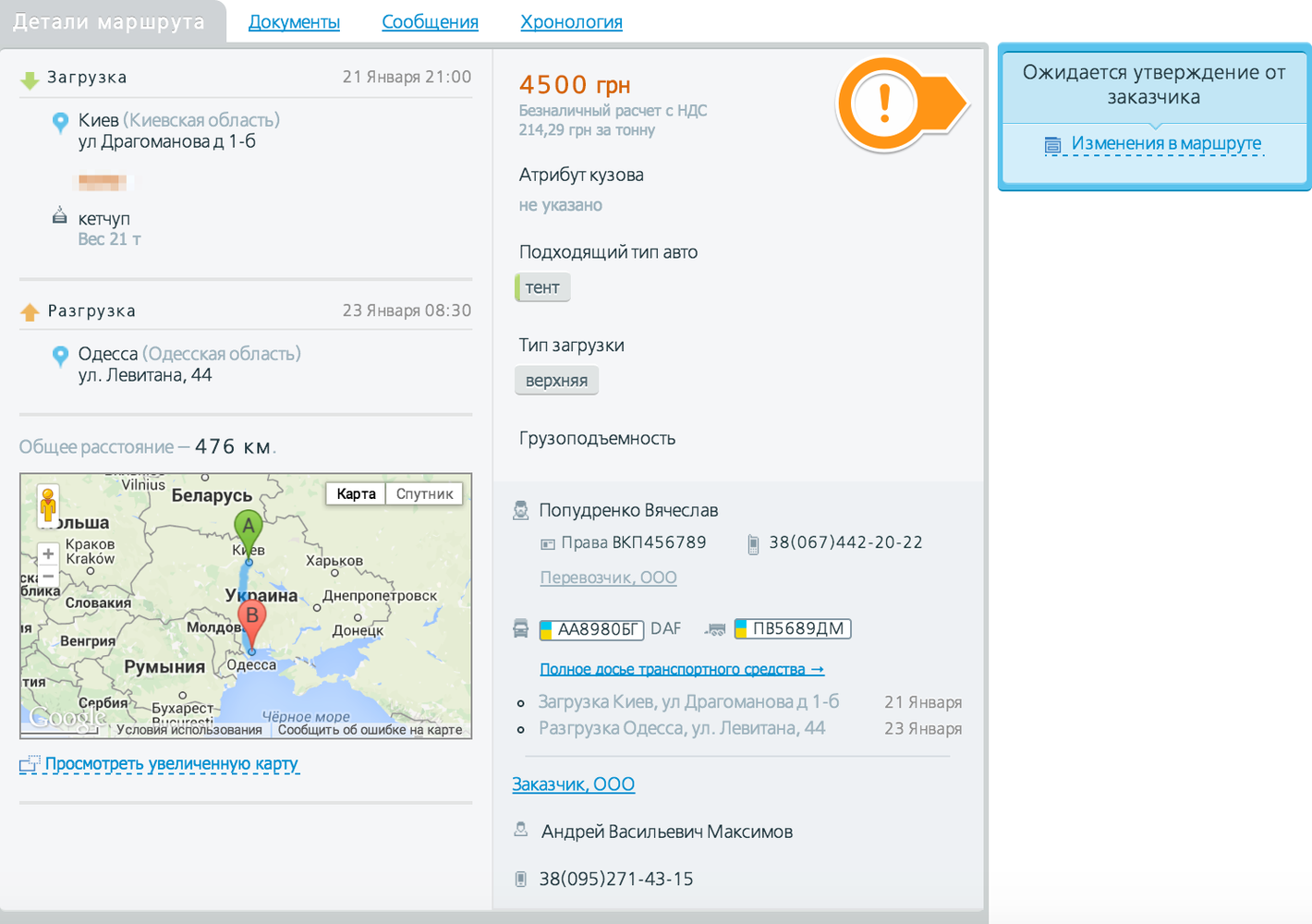Click the document icon beside Изменения в маршруте
This screenshot has width=1312, height=924.
pyautogui.click(x=1052, y=145)
